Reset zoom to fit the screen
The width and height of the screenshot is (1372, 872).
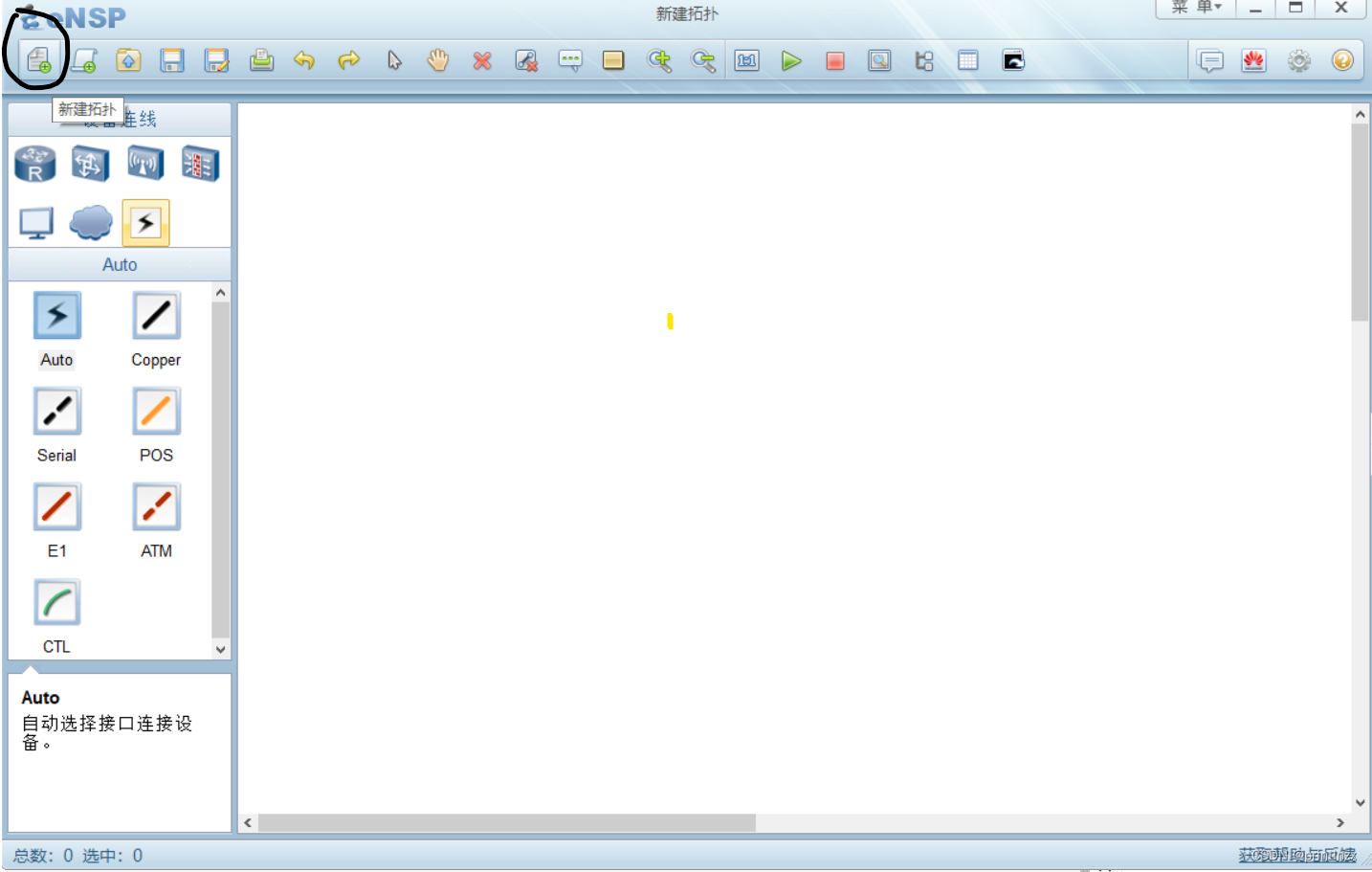pyautogui.click(x=747, y=61)
